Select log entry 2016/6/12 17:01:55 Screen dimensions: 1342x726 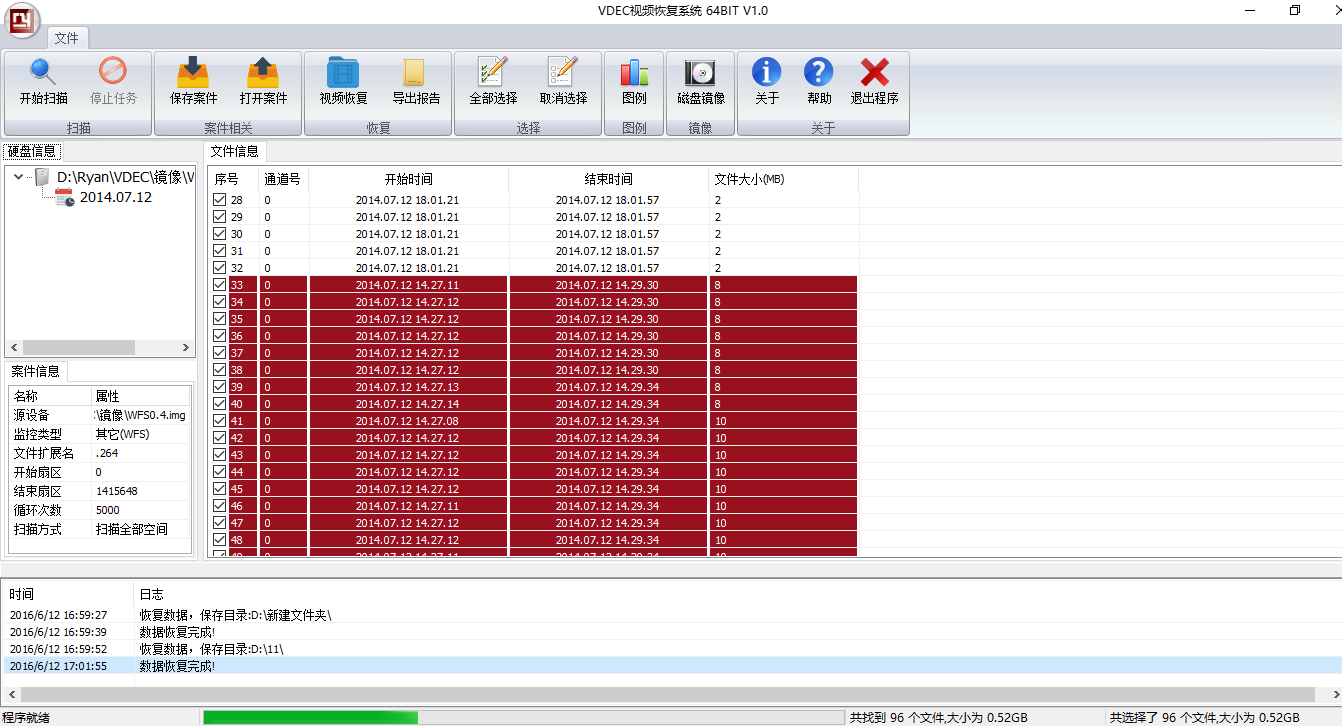click(x=58, y=666)
